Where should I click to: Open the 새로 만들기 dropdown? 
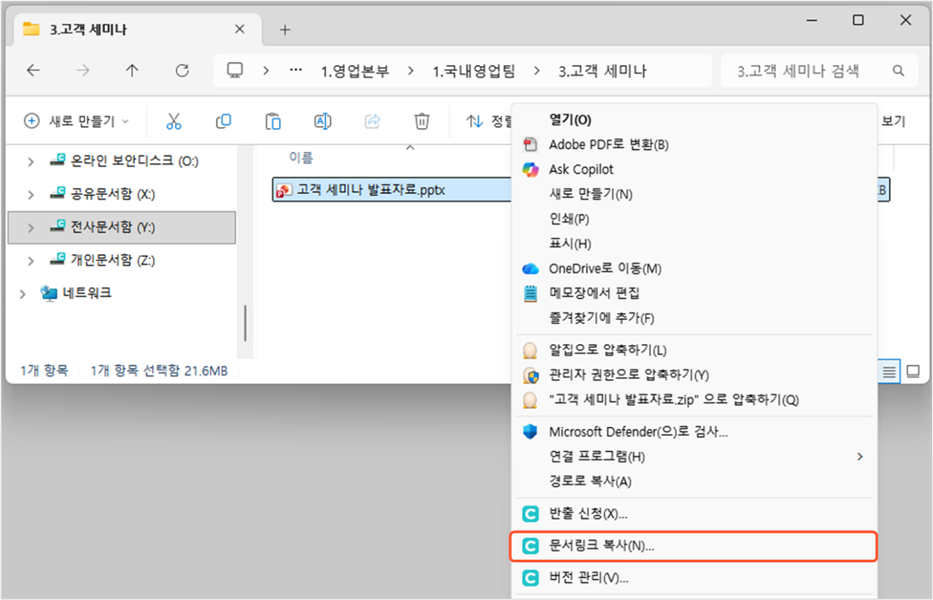(76, 121)
